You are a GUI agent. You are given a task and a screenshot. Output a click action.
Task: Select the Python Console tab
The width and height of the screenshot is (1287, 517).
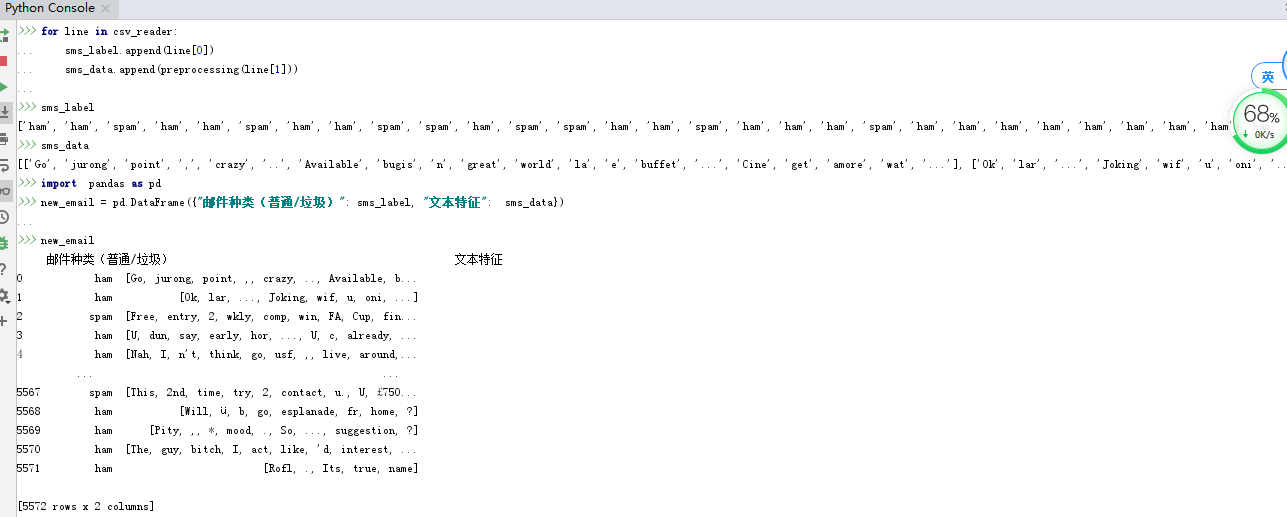(x=50, y=8)
